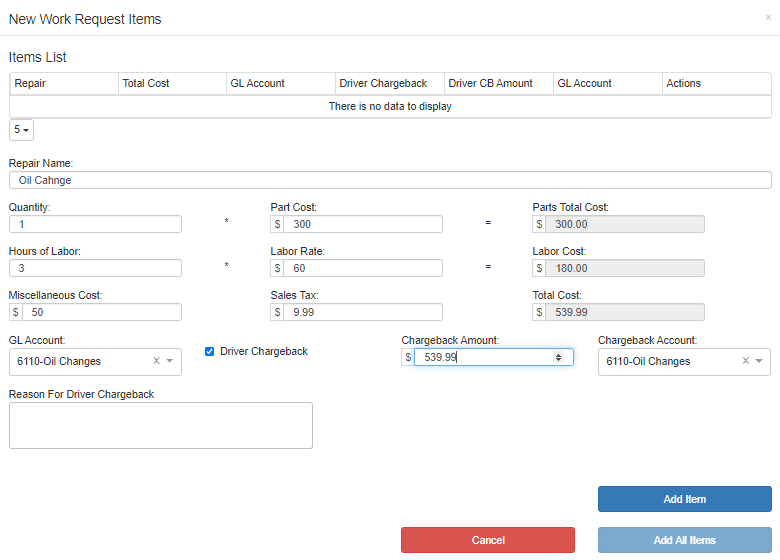This screenshot has height=560, width=780.
Task: Expand the Chargeback Account dropdown
Action: tap(759, 361)
